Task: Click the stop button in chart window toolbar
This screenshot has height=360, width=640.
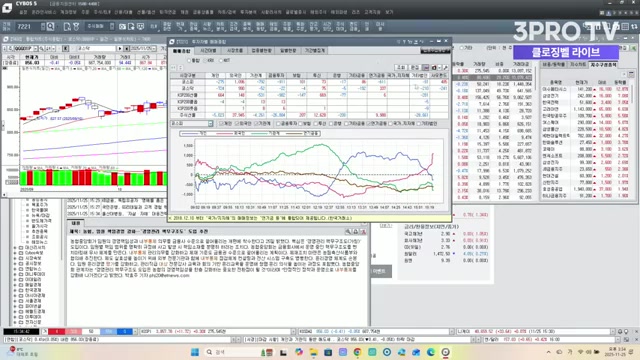Action: (x=127, y=48)
